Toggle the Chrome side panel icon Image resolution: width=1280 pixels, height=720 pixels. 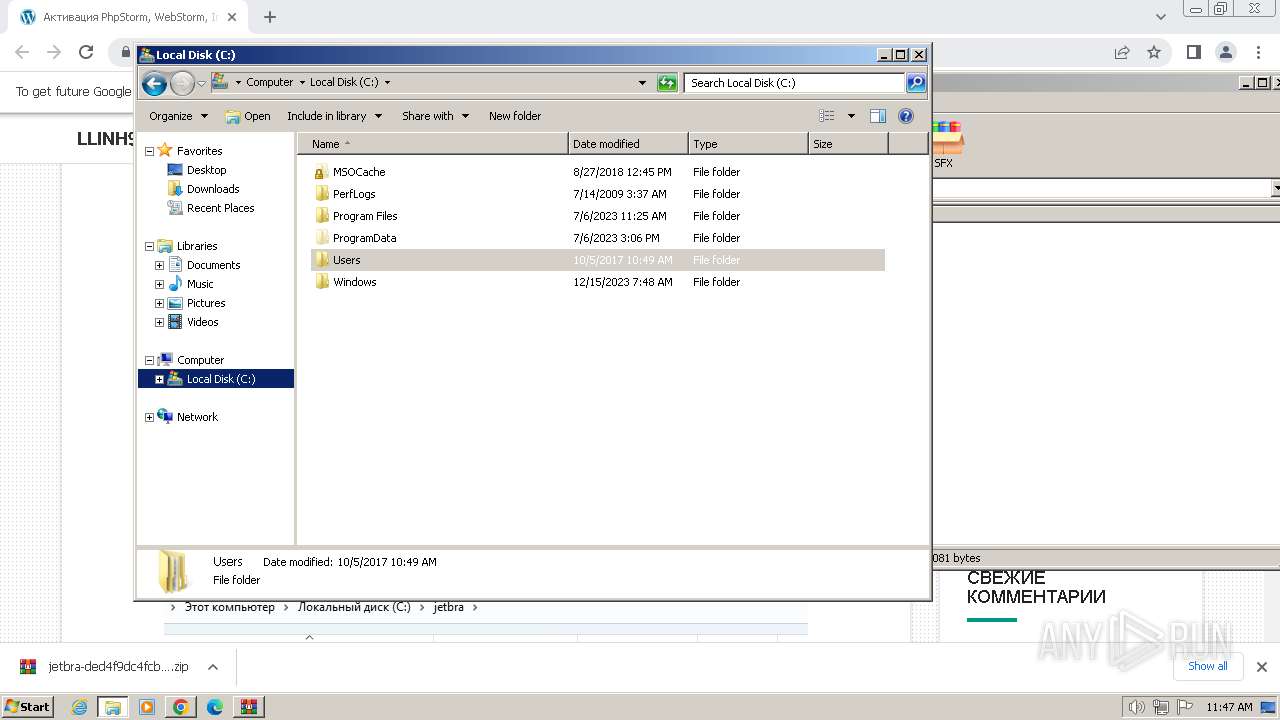1193,52
